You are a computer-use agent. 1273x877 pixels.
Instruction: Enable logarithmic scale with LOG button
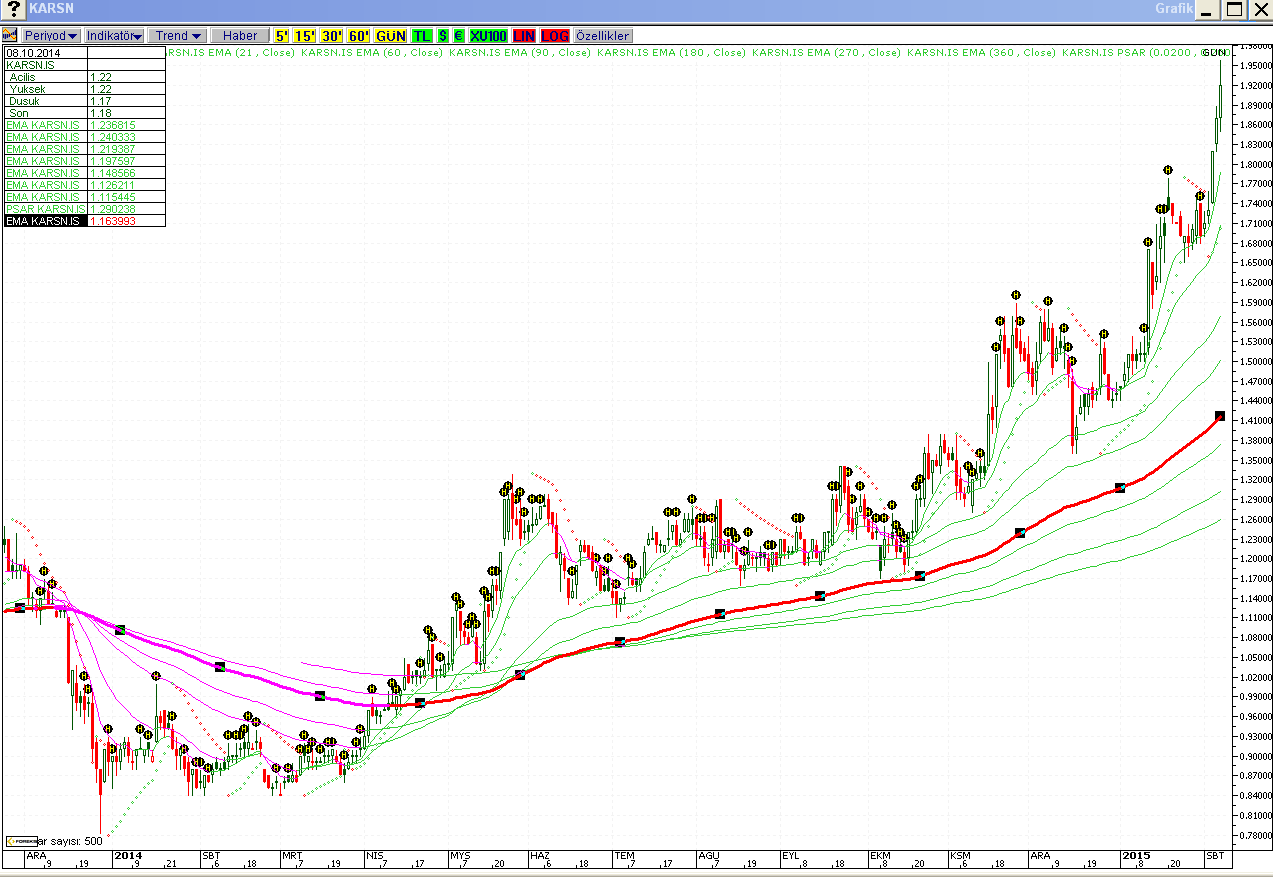tap(555, 35)
